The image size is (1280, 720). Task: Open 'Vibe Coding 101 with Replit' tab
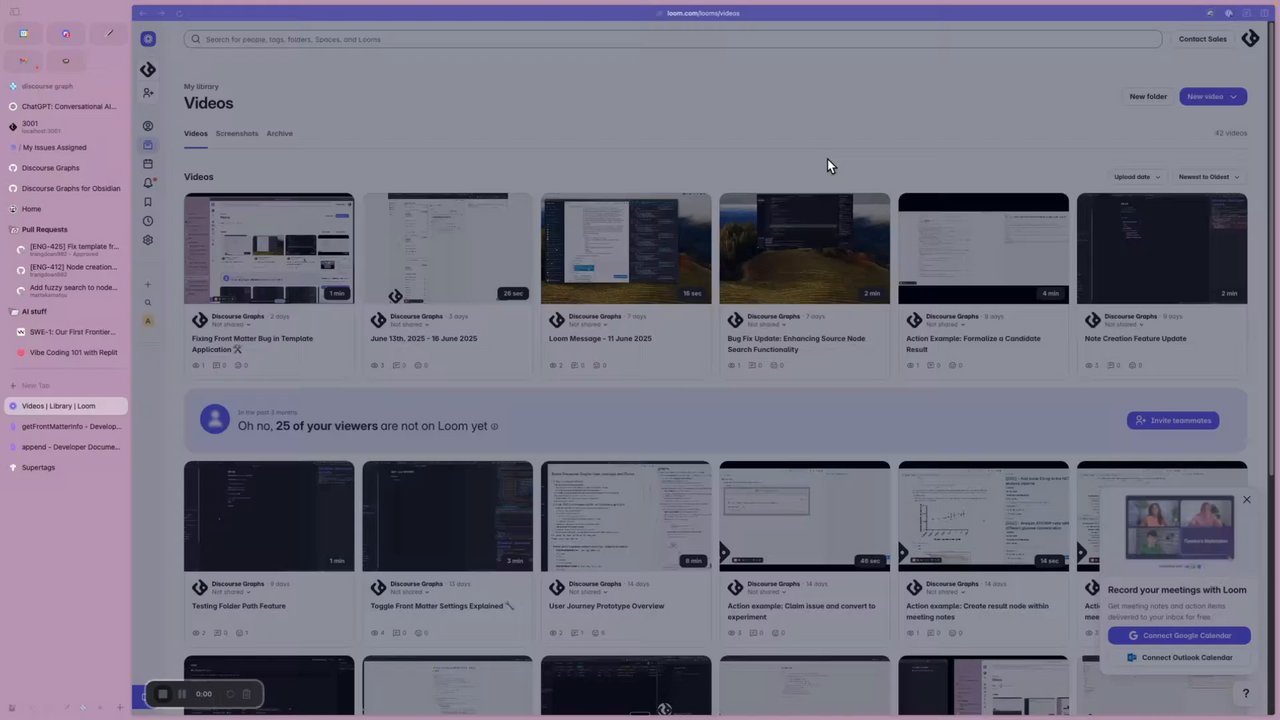[x=70, y=352]
